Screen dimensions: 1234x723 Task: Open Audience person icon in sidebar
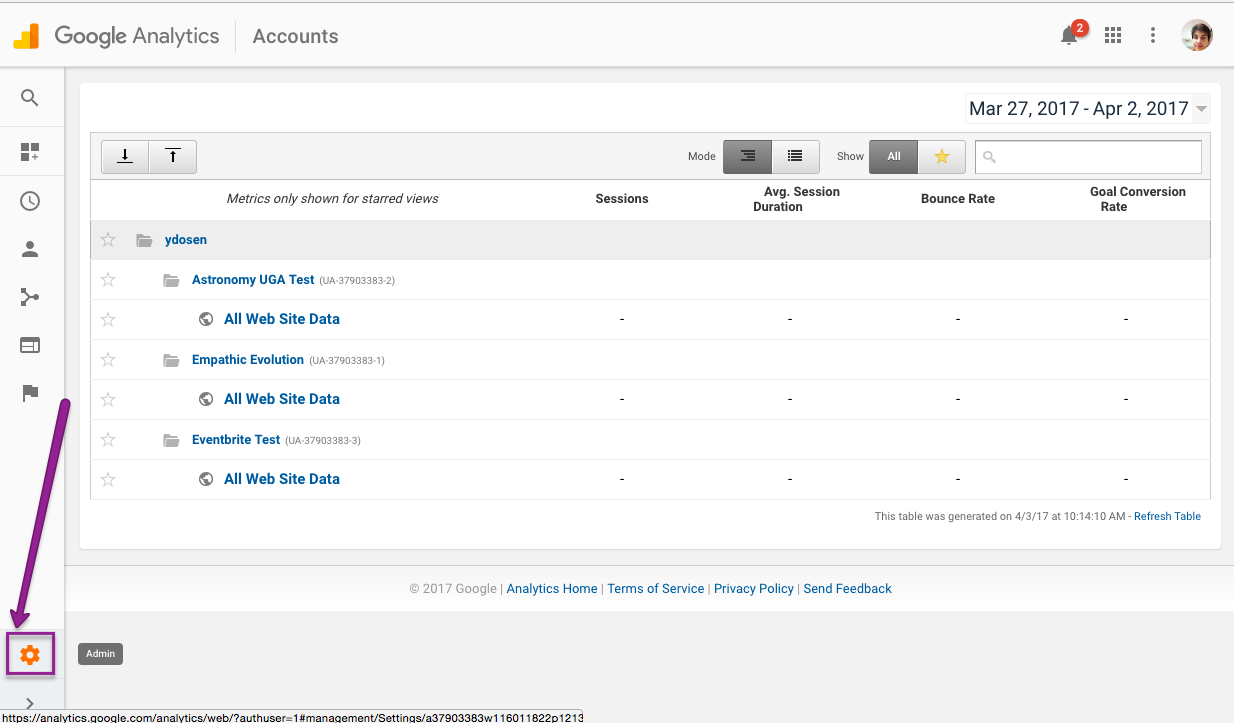coord(30,249)
